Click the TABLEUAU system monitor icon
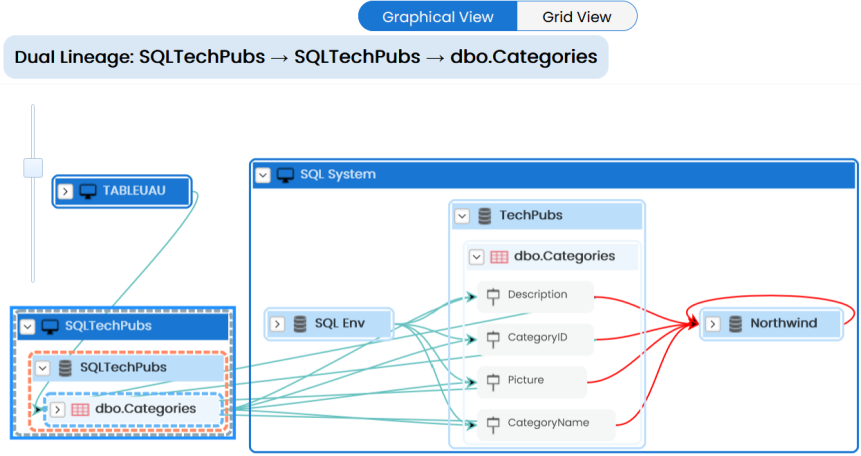This screenshot has height=456, width=861. tap(87, 190)
